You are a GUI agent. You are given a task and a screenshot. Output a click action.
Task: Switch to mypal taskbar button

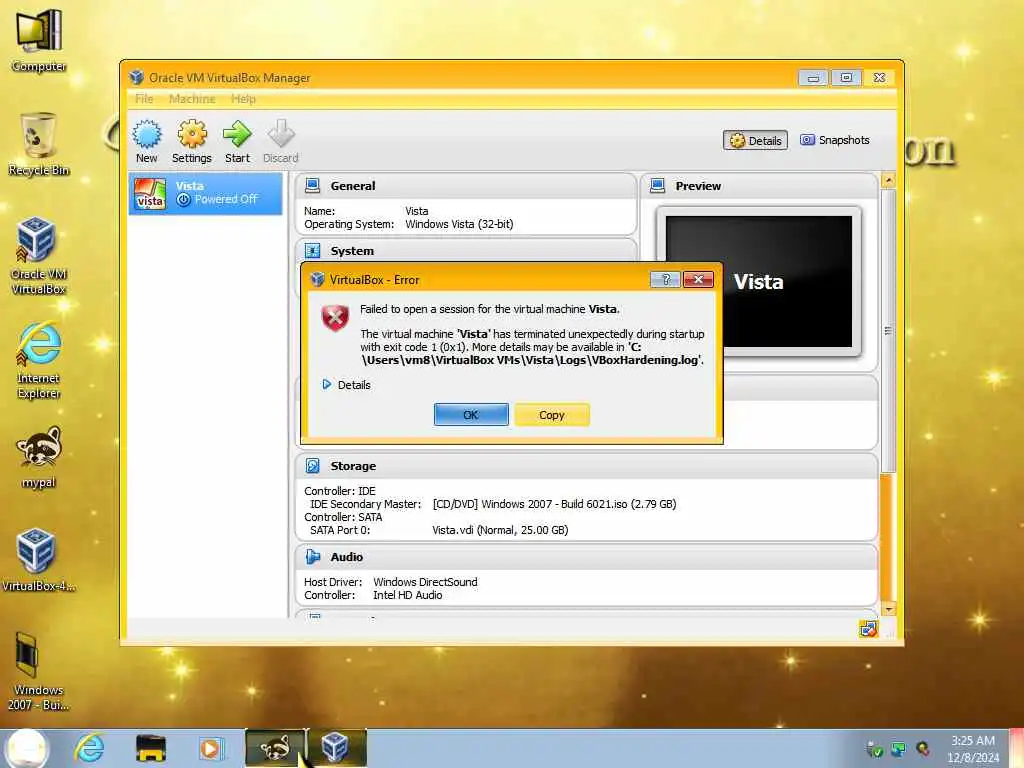[275, 748]
